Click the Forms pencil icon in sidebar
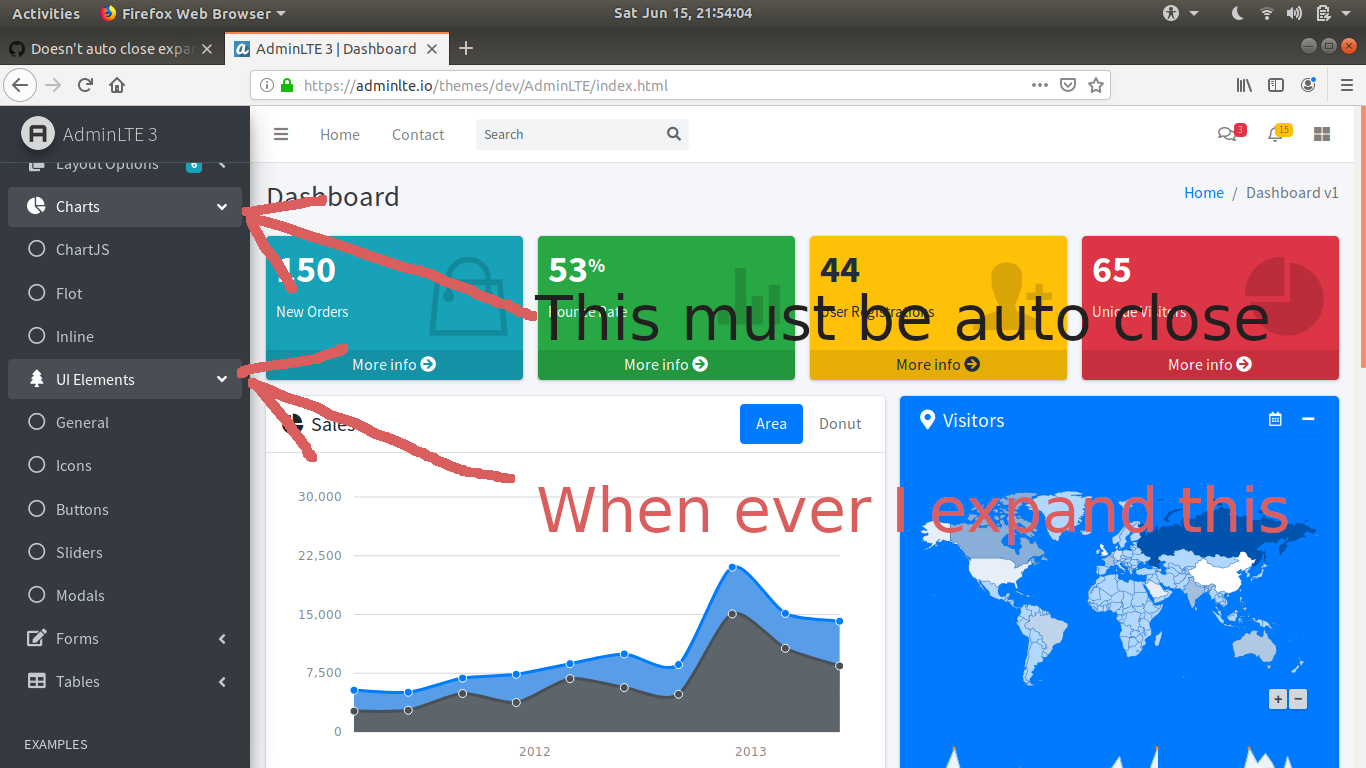This screenshot has height=768, width=1366. coord(37,638)
